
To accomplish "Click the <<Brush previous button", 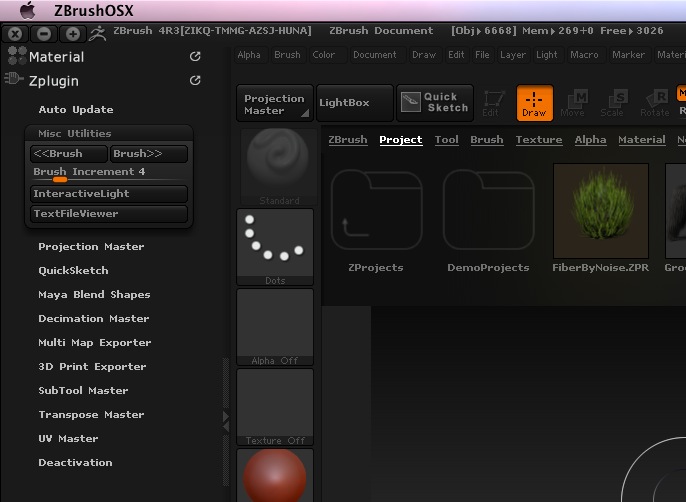I will pos(69,154).
